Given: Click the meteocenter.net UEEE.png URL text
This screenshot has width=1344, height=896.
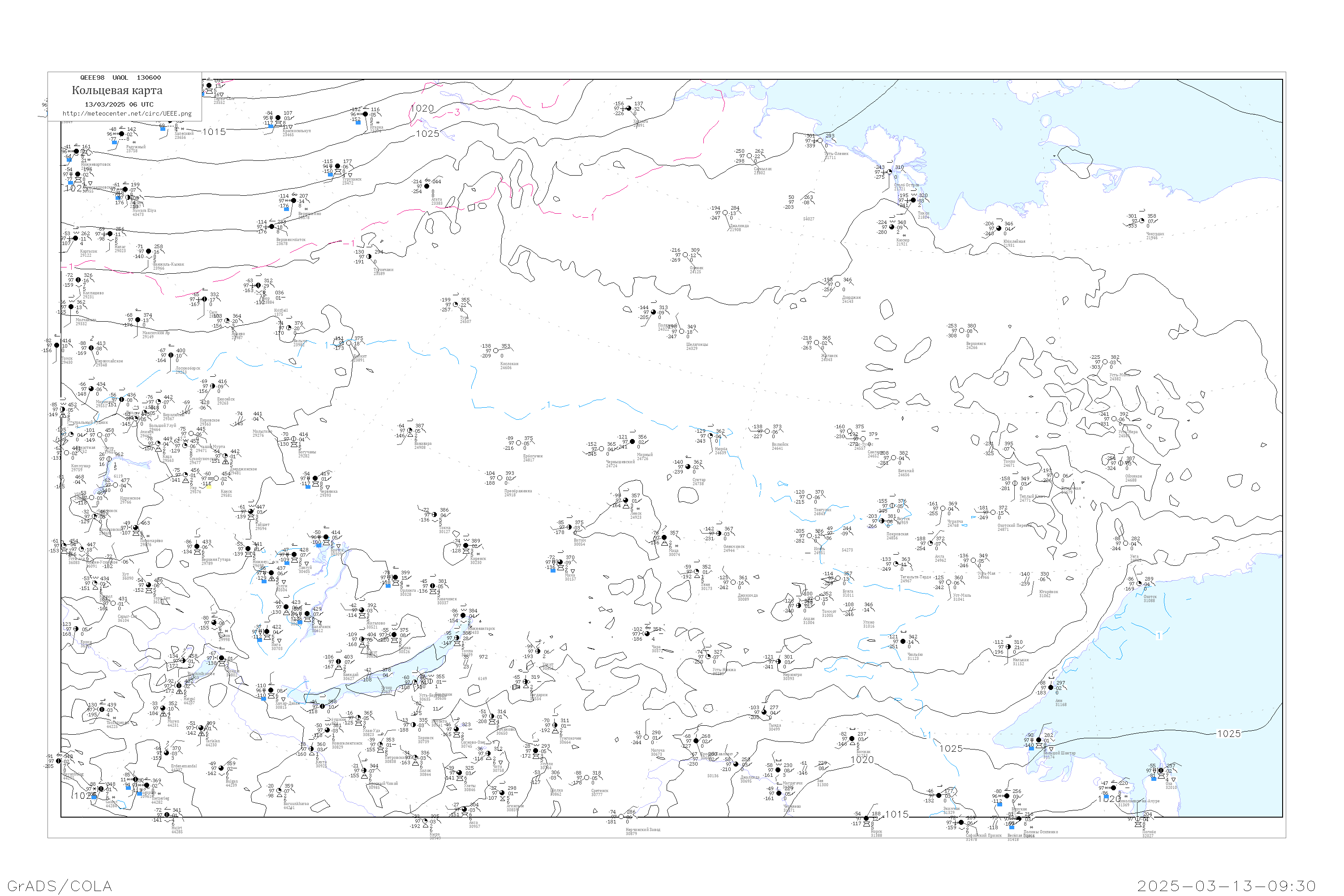Looking at the screenshot, I should tap(127, 113).
